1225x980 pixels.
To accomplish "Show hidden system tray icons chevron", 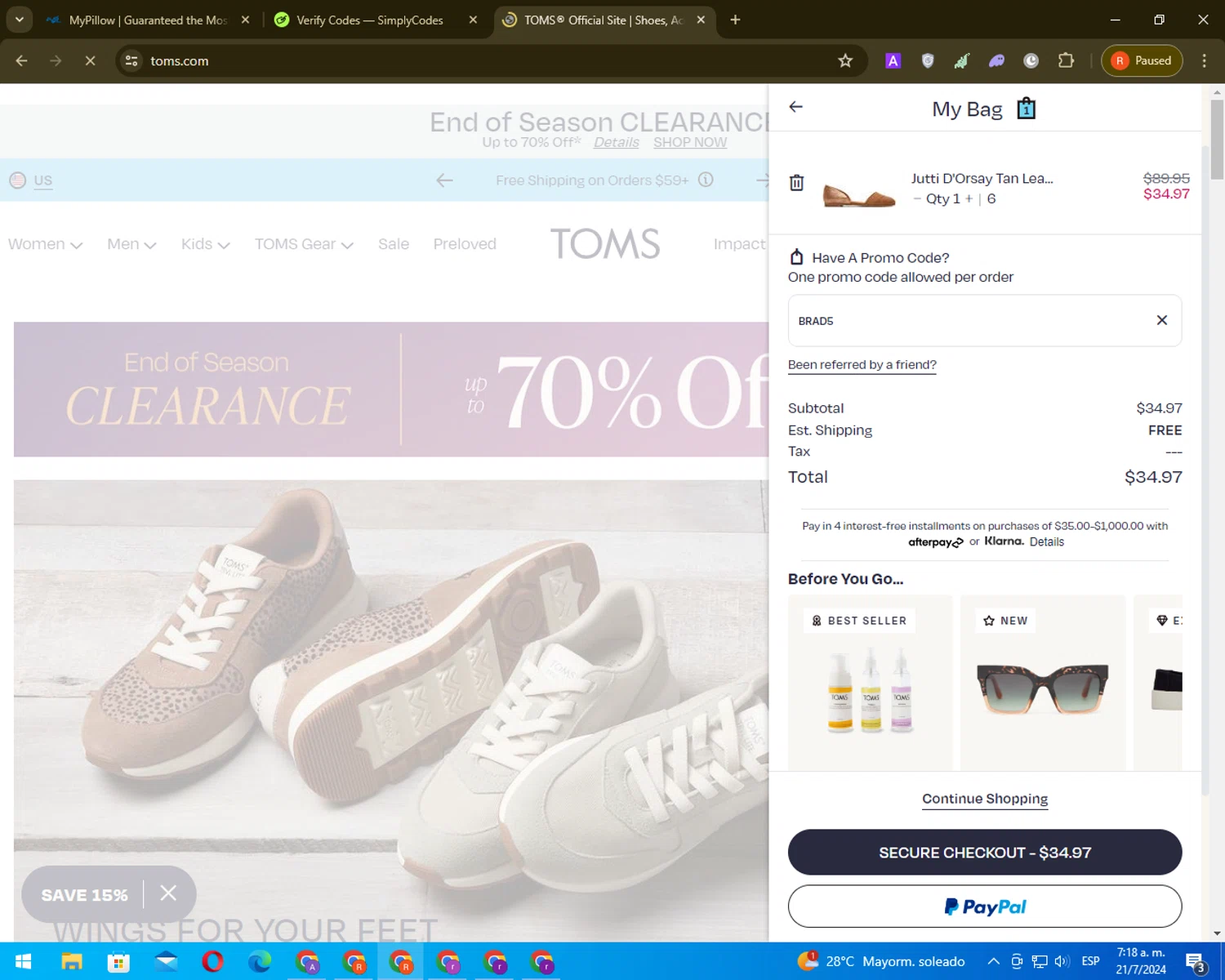I will 994,961.
